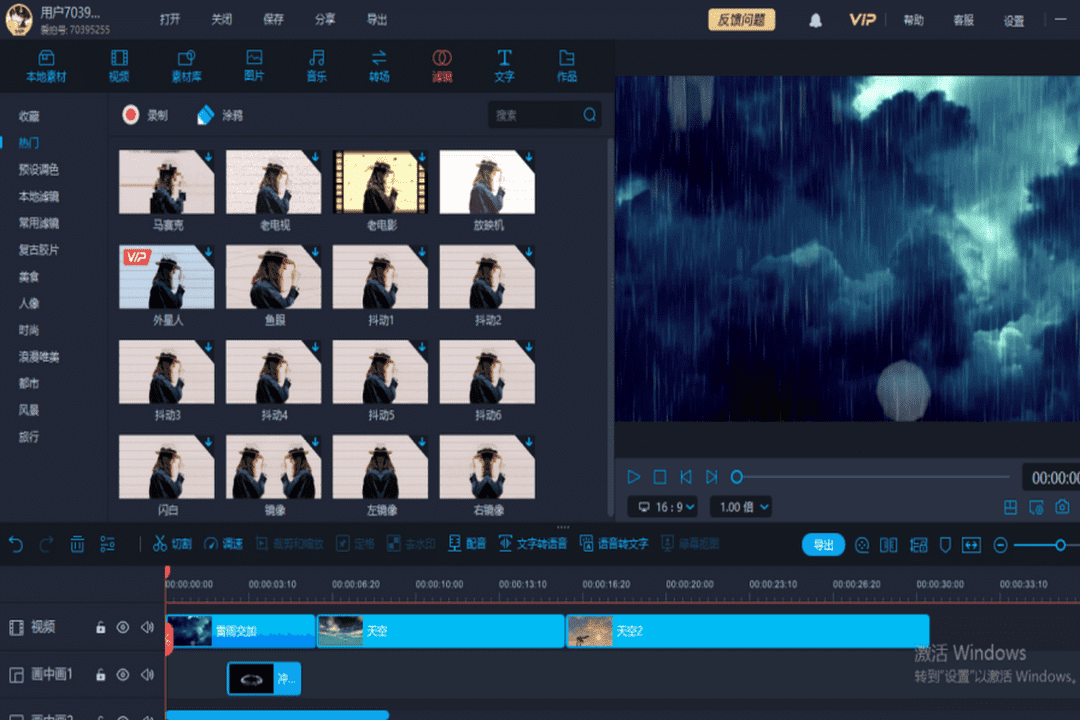Switch to the 文字 text tab
Image resolution: width=1080 pixels, height=720 pixels.
pyautogui.click(x=504, y=65)
